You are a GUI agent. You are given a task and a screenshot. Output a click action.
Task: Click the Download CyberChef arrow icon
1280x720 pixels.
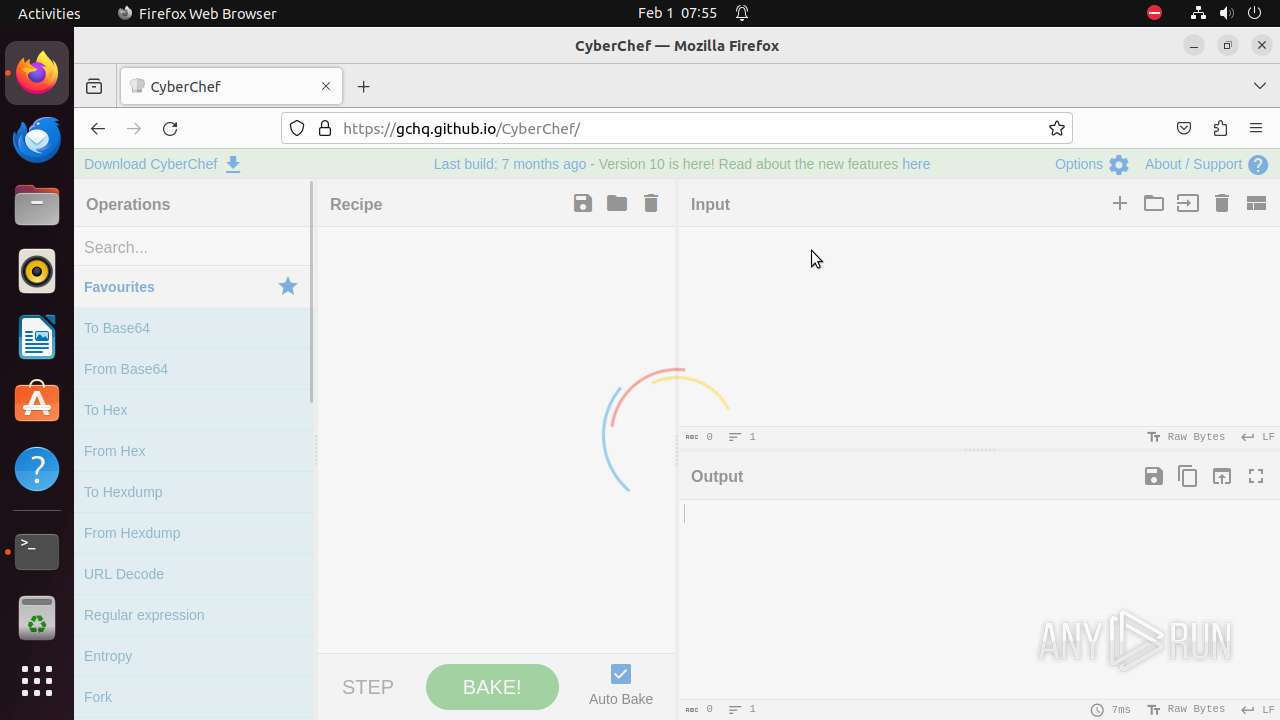[233, 165]
